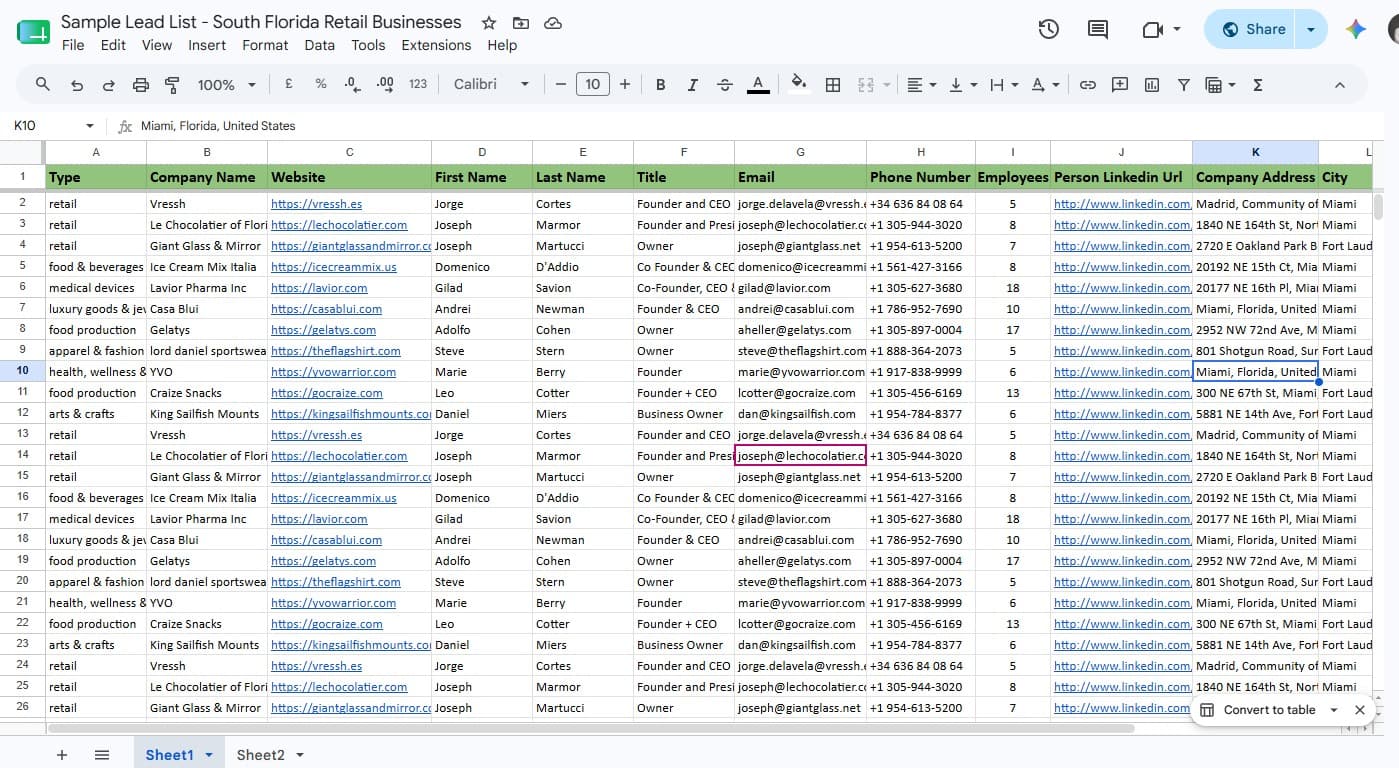Select column K header
Screen dimensions: 1399x768
tap(1255, 152)
